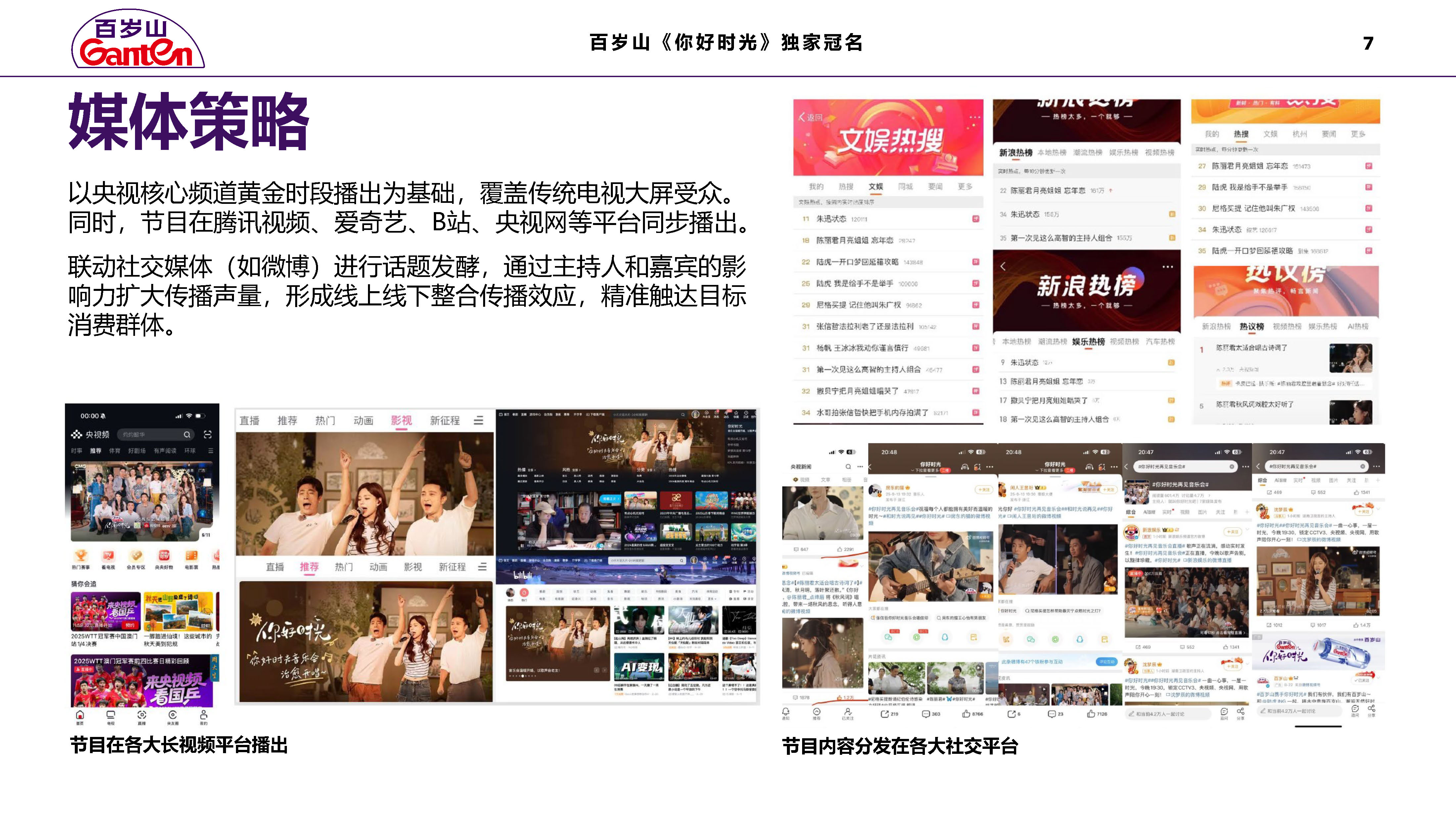Go back using the 返回 chevron

[802, 117]
